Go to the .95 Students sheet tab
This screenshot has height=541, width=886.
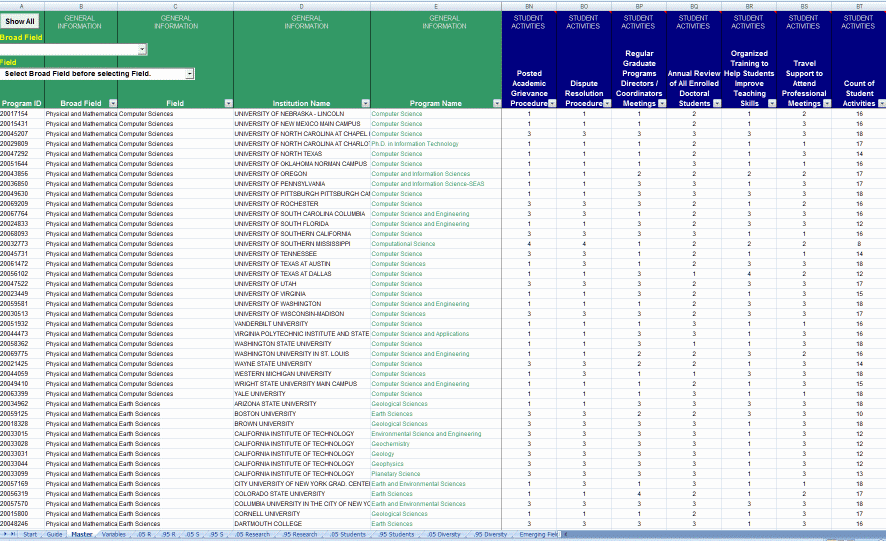(x=396, y=534)
